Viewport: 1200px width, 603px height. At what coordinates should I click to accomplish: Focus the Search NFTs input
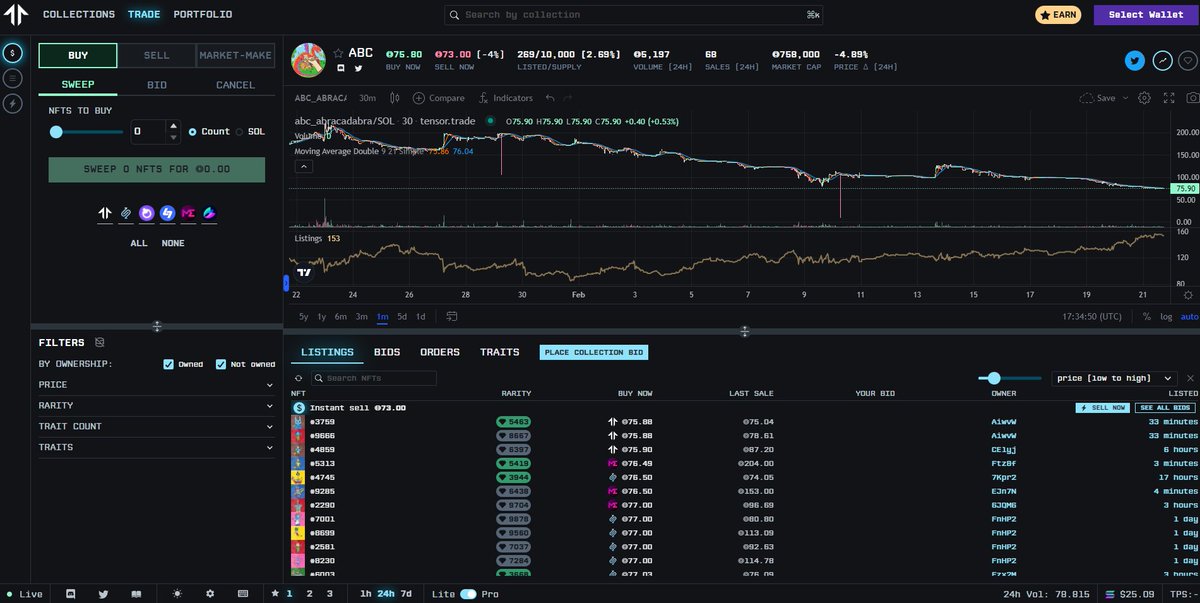[374, 378]
